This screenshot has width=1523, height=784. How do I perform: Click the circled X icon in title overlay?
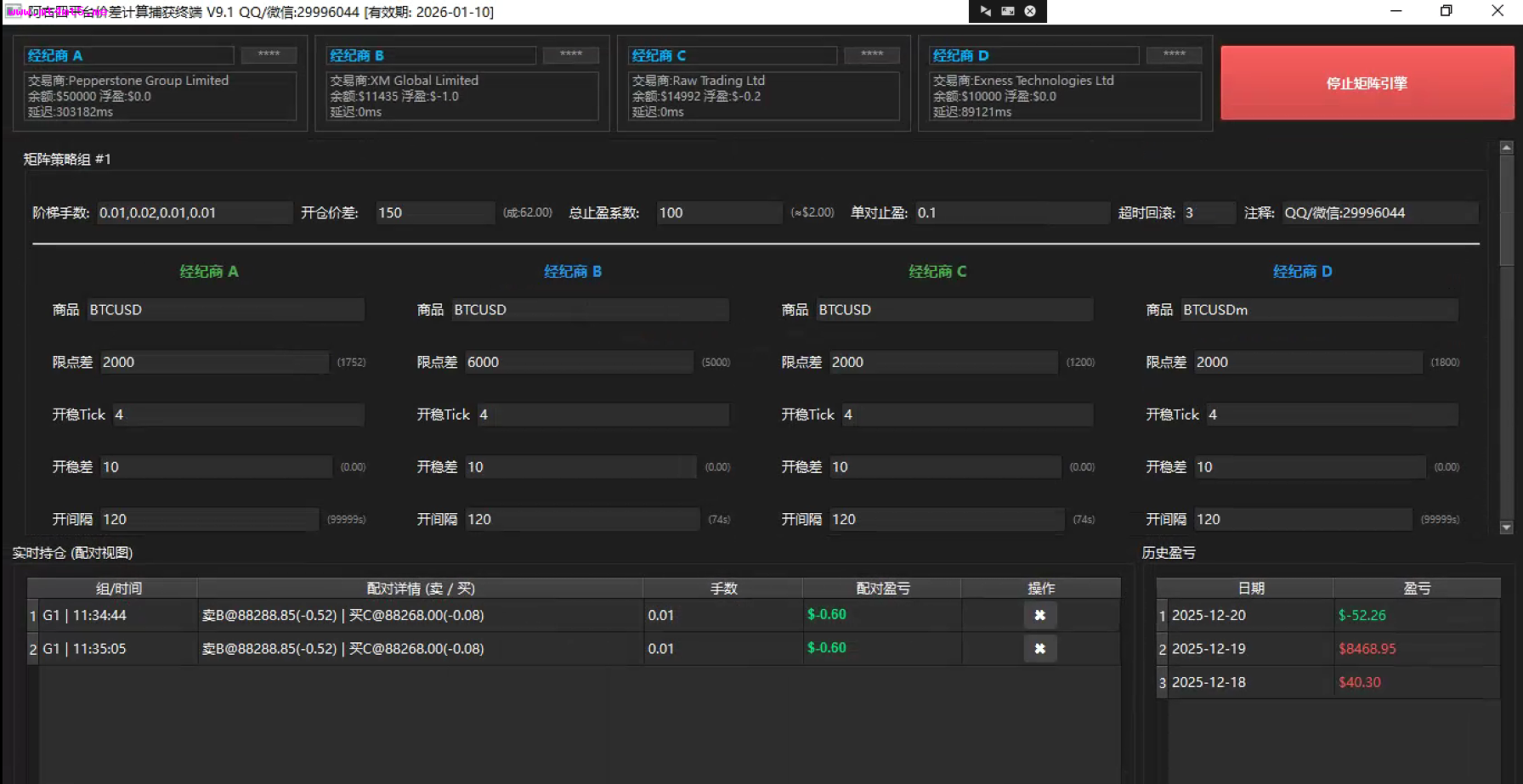[1030, 11]
